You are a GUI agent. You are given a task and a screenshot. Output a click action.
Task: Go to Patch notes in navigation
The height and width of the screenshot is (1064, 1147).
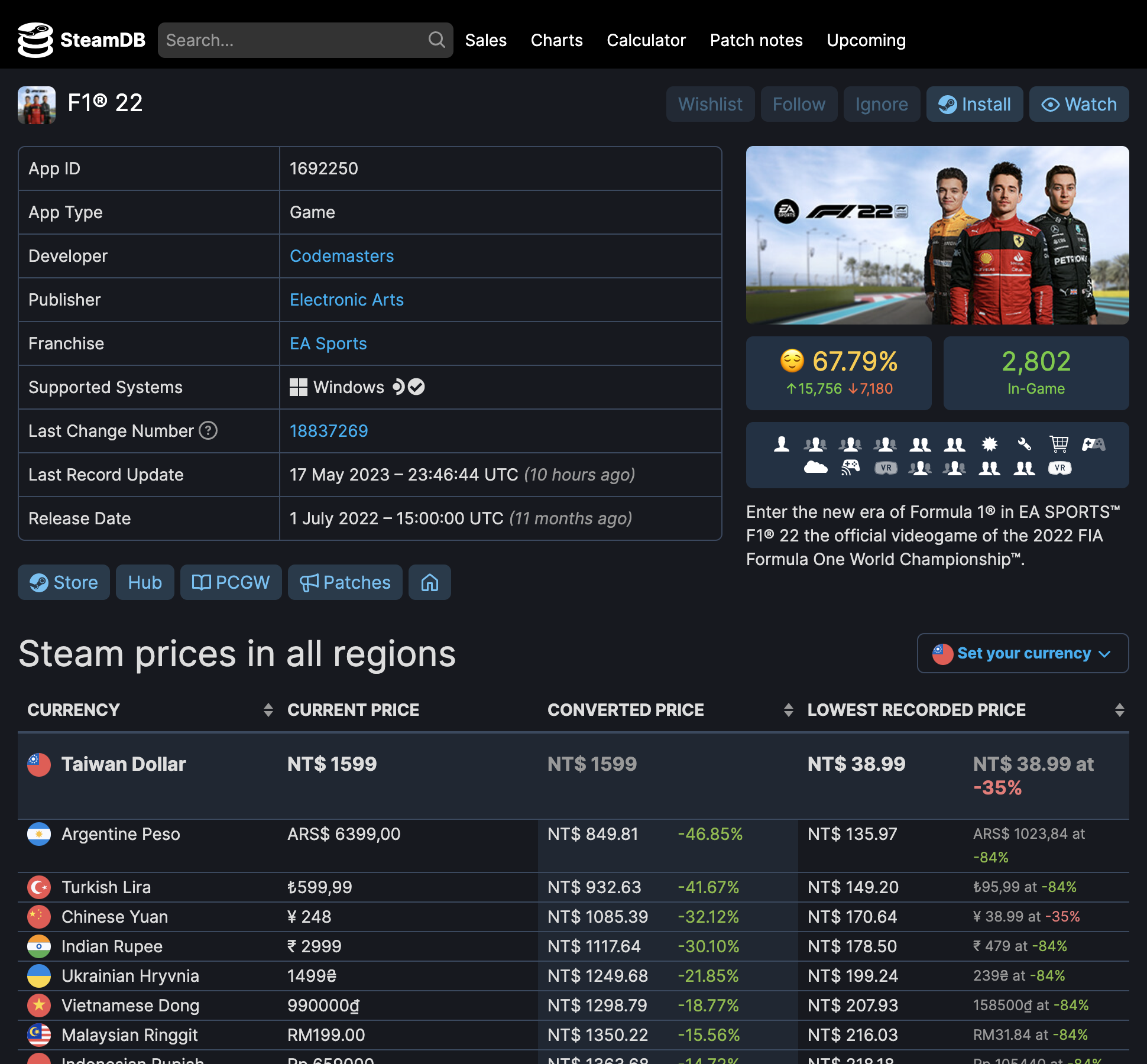click(756, 40)
